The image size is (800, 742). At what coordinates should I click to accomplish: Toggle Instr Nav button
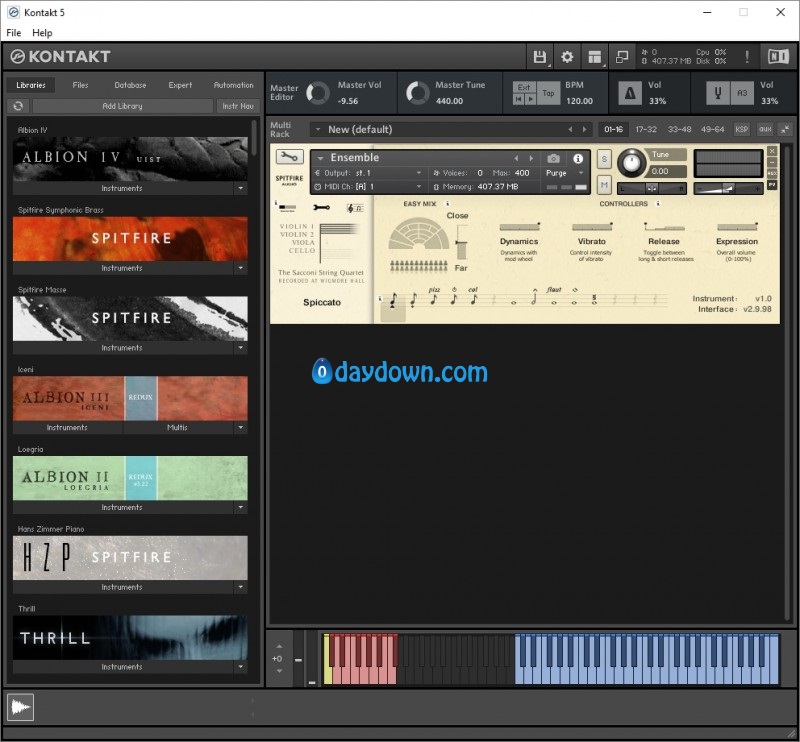tap(238, 106)
